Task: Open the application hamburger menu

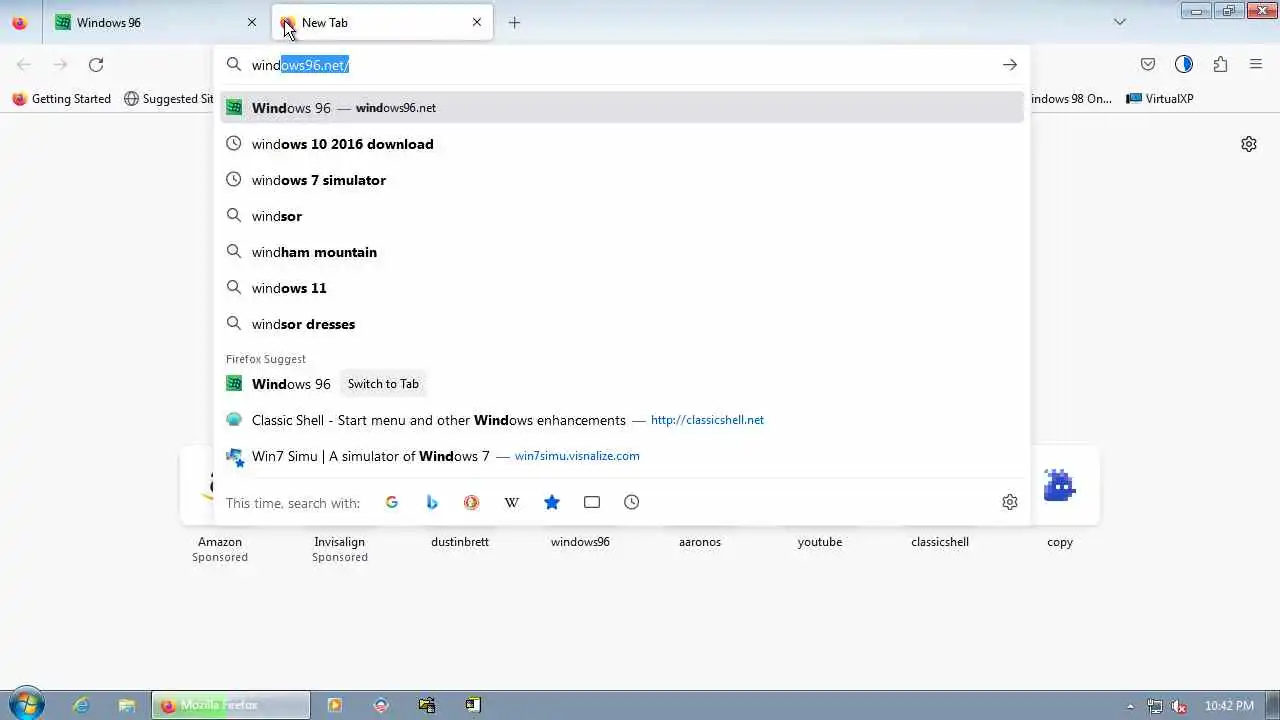Action: (1256, 65)
